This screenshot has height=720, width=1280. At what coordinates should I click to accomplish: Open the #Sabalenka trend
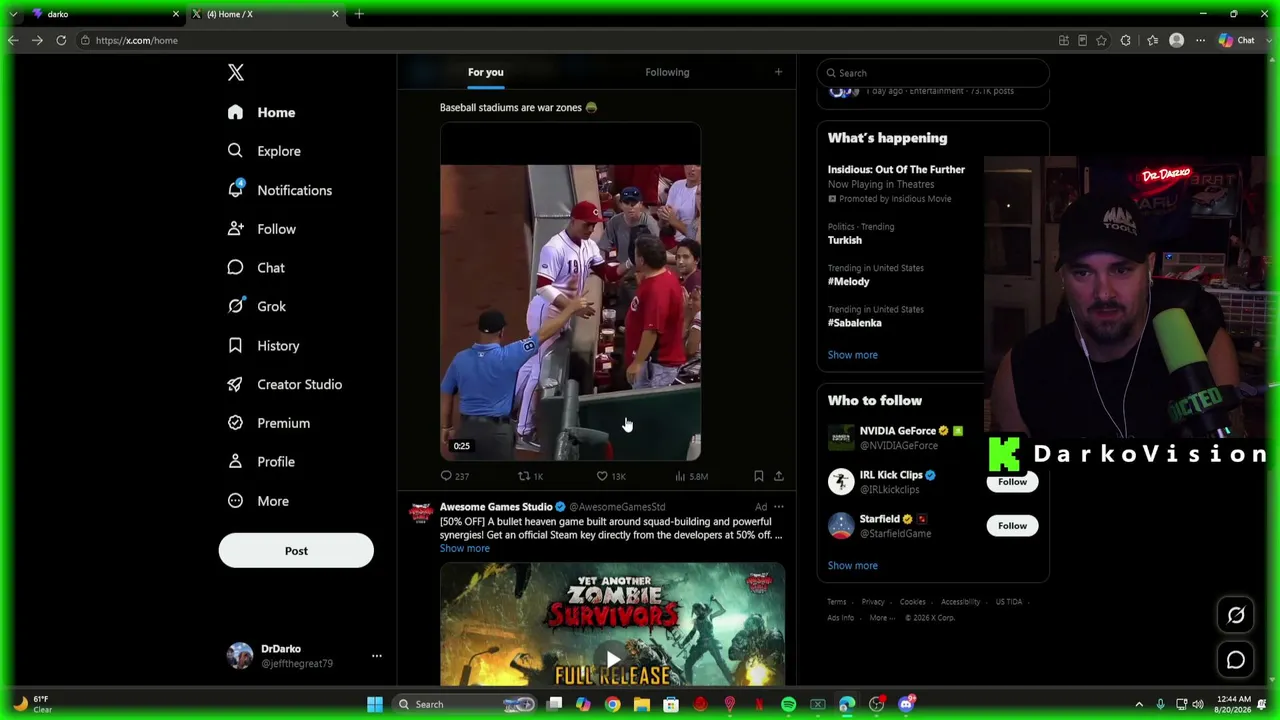click(855, 323)
